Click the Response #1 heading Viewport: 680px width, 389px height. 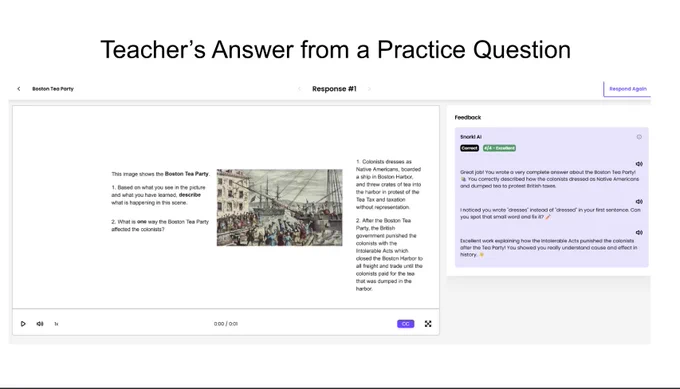click(x=334, y=89)
